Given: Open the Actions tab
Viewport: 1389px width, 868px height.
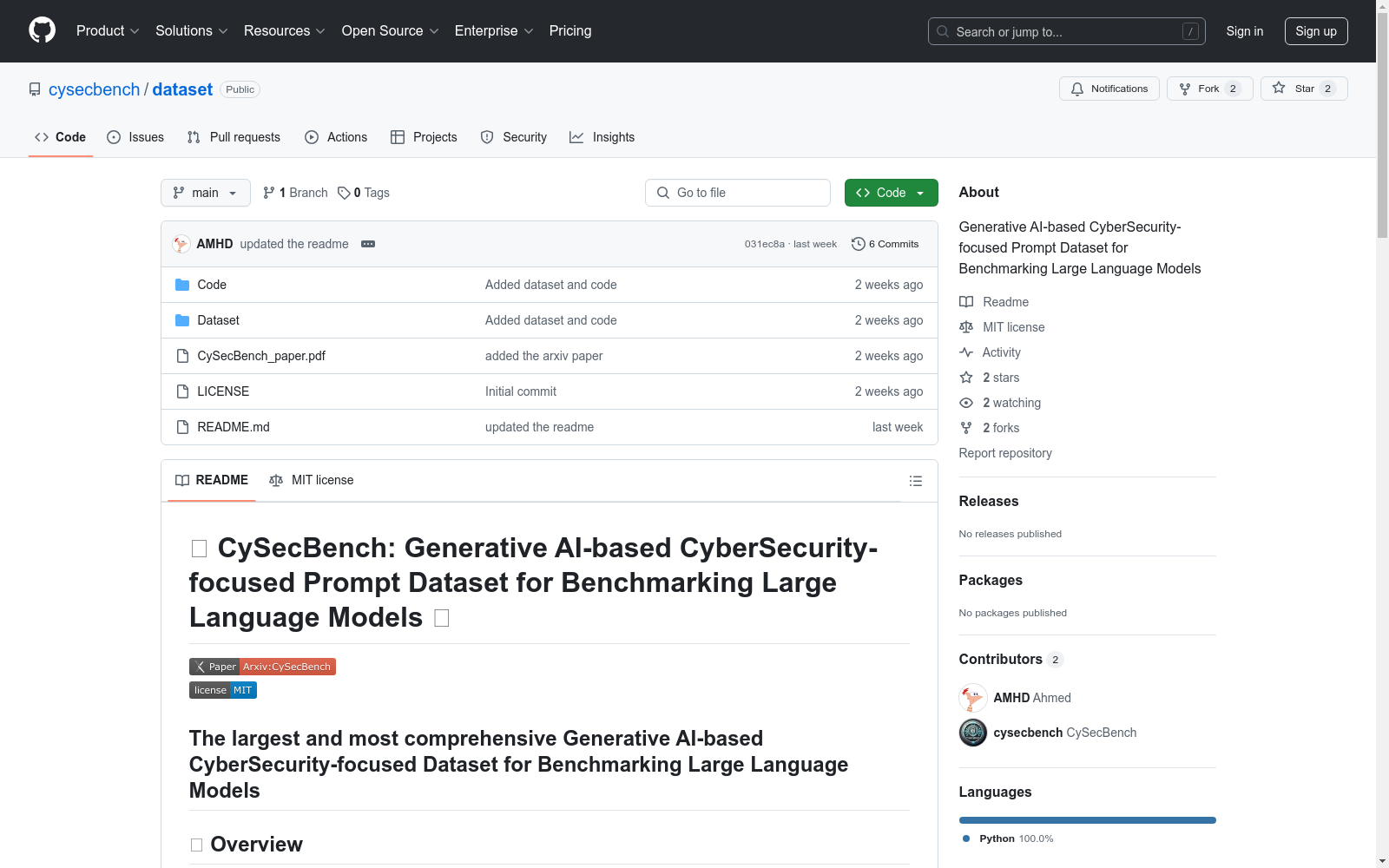Looking at the screenshot, I should [336, 137].
